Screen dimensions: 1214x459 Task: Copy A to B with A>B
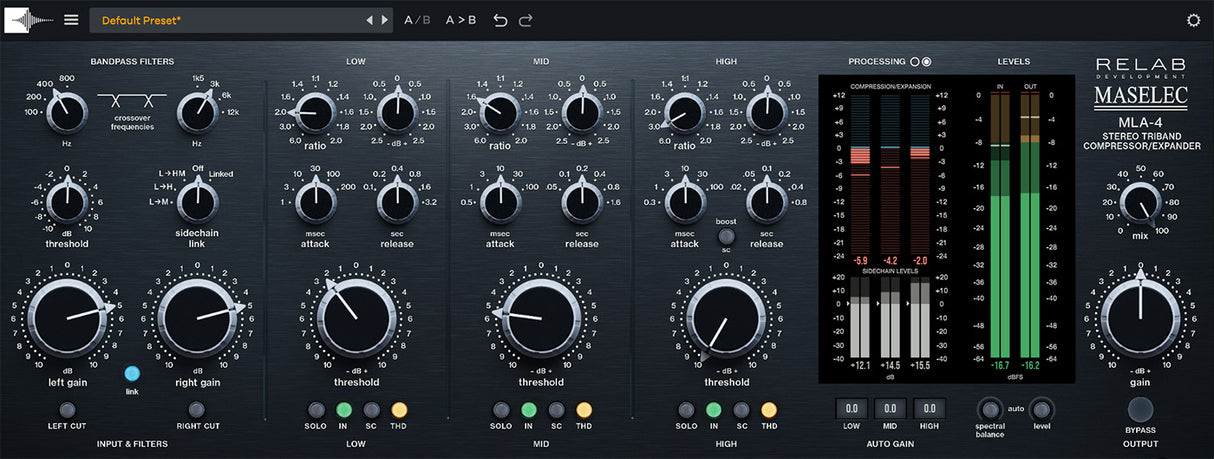[461, 20]
